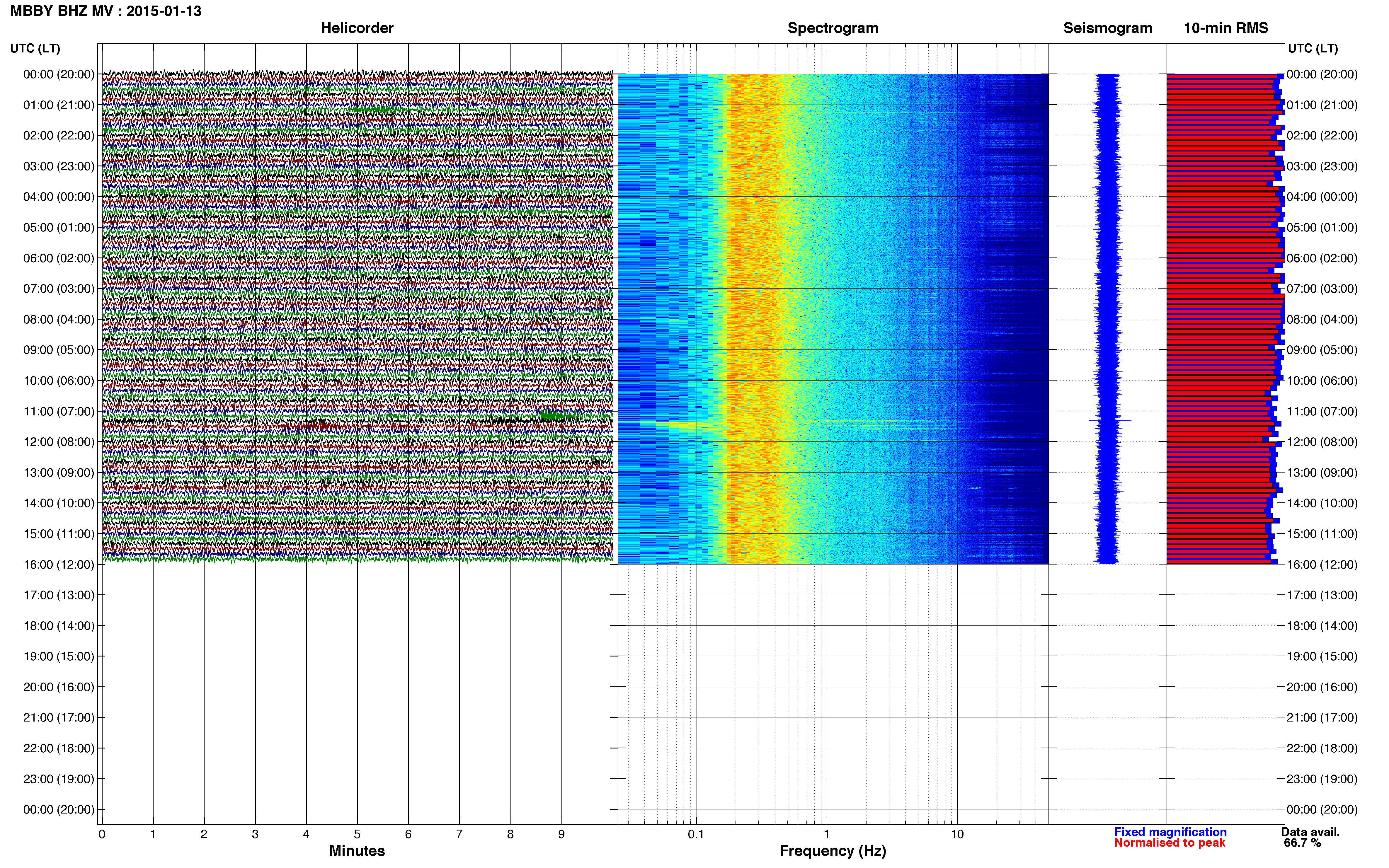Viewport: 1389px width, 868px height.
Task: Click tick label 7 on the Minutes axis
Action: click(x=459, y=835)
